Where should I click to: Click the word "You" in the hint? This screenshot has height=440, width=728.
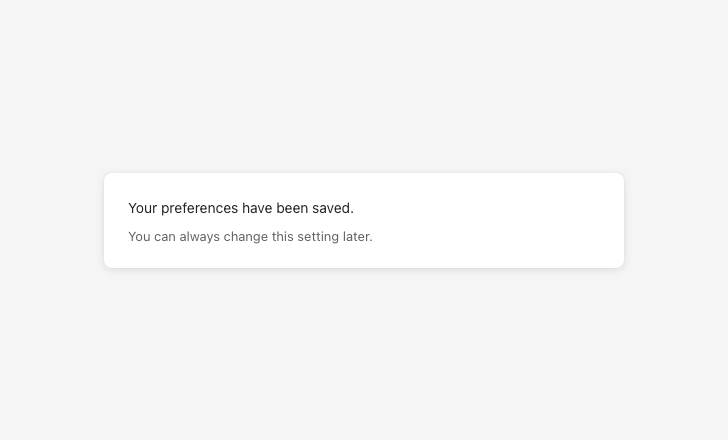(x=139, y=237)
